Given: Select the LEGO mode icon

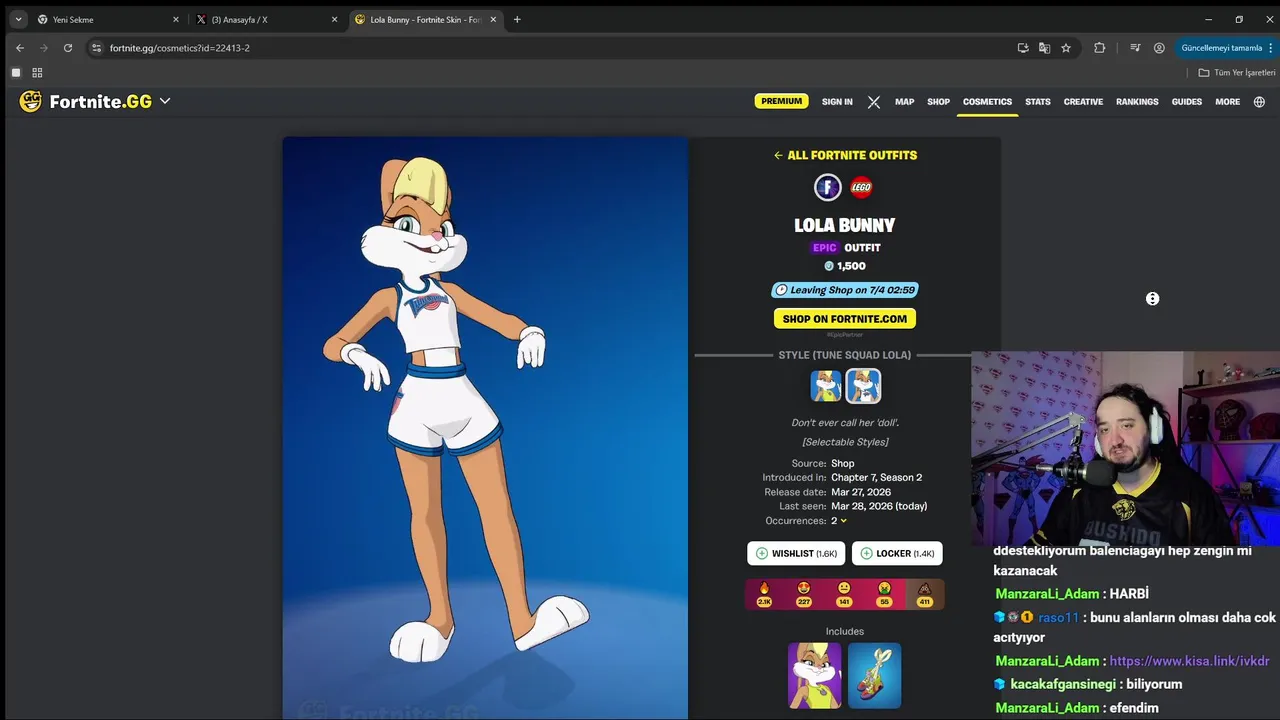Looking at the screenshot, I should click(x=861, y=187).
